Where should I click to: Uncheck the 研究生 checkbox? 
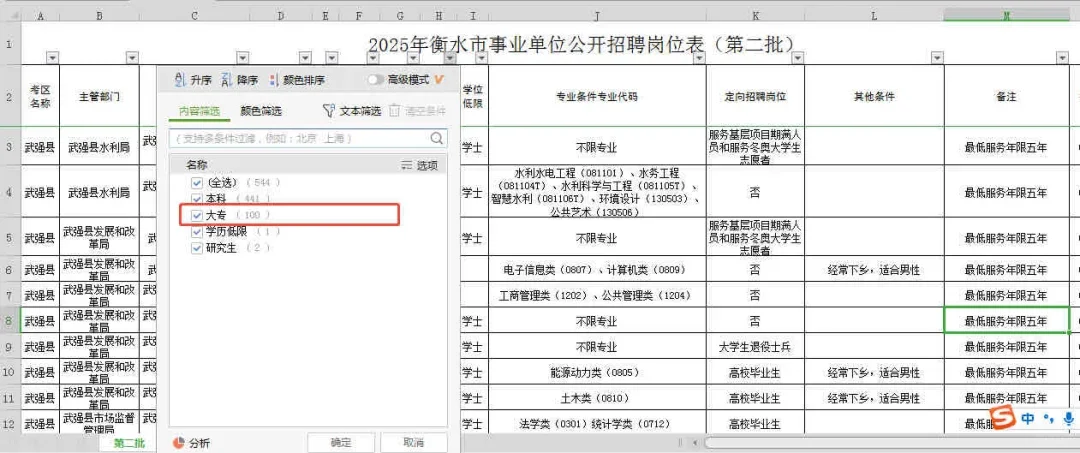[x=197, y=248]
